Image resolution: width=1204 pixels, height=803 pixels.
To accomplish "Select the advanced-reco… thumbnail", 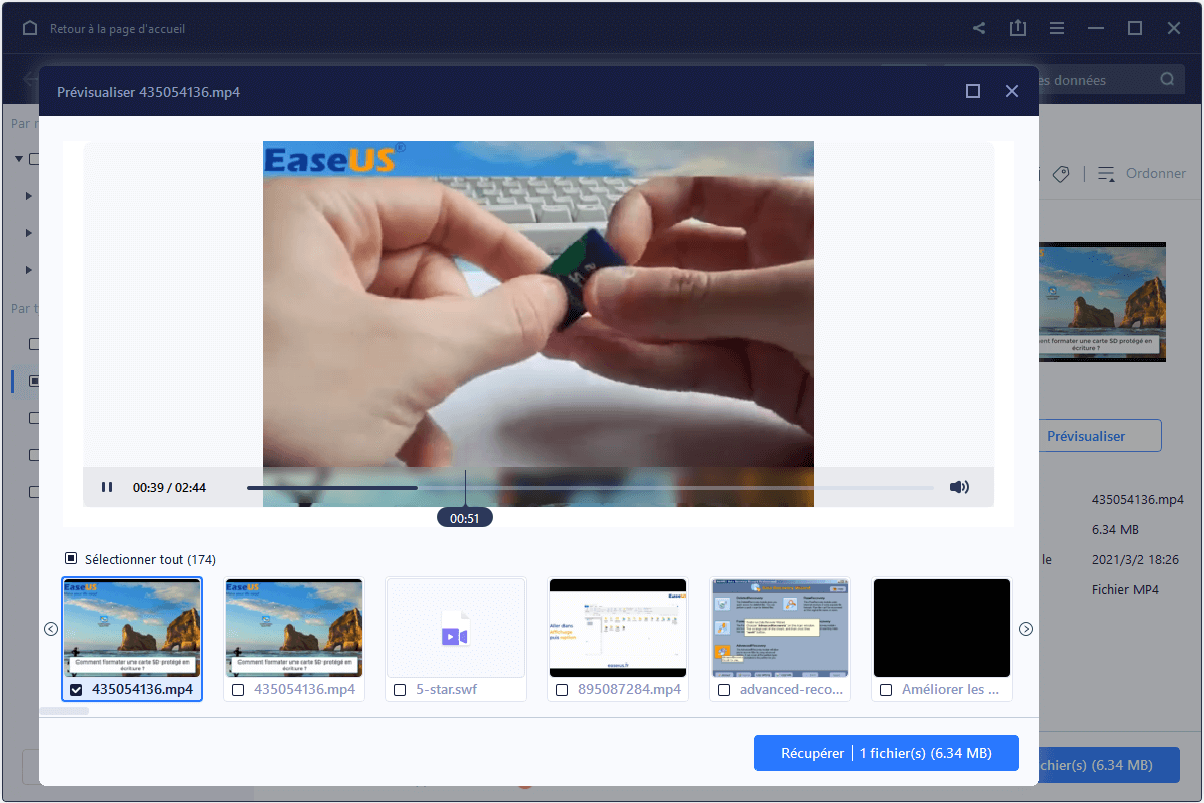I will (780, 628).
